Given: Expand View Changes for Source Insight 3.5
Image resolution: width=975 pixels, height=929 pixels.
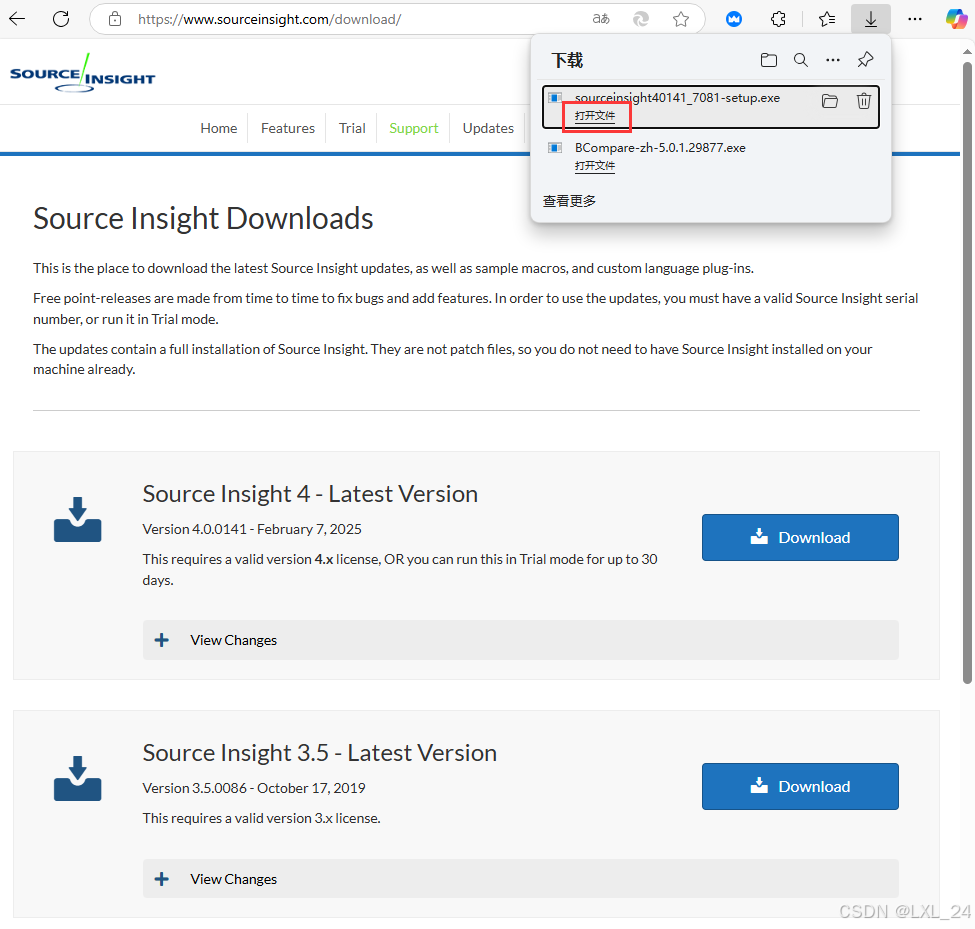Looking at the screenshot, I should [x=520, y=879].
